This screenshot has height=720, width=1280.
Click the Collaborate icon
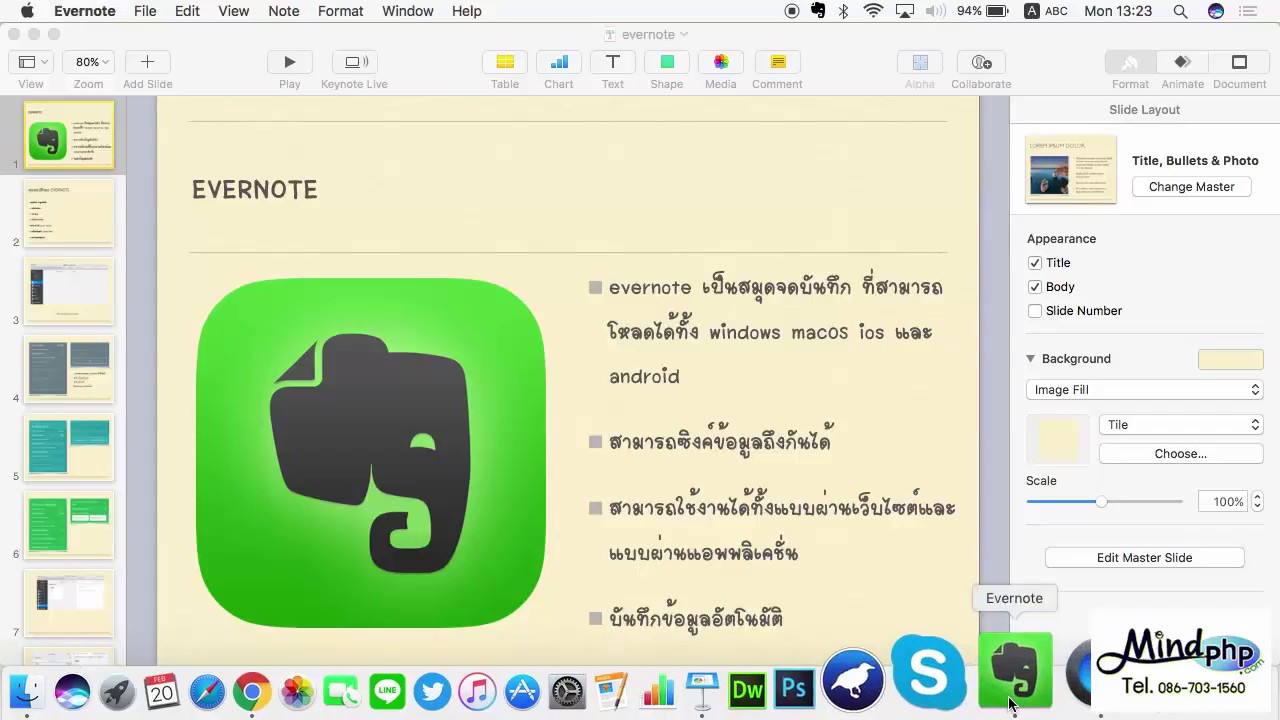(x=981, y=62)
